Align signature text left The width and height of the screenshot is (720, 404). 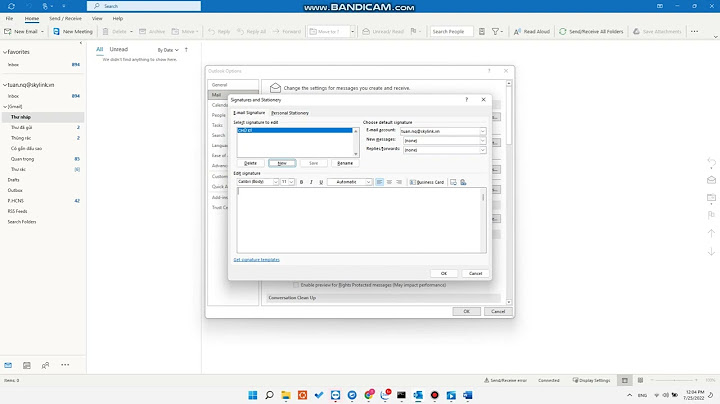click(x=379, y=182)
